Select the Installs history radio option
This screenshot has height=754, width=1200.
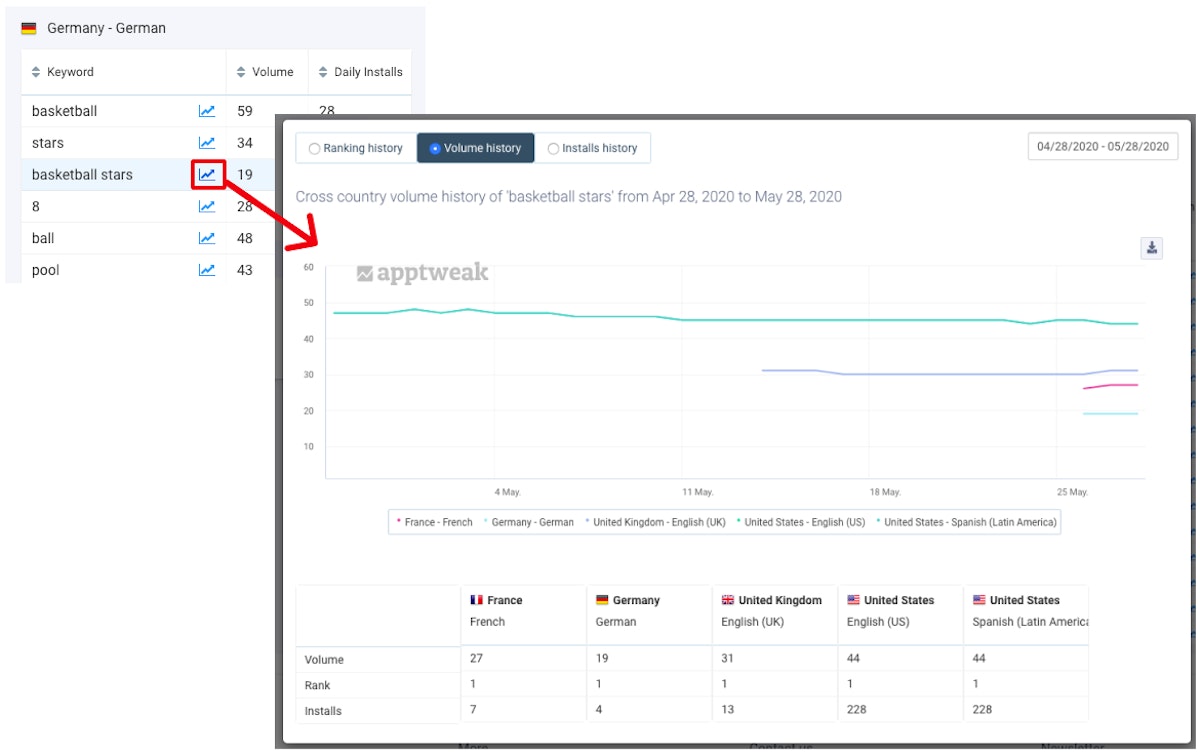[592, 148]
